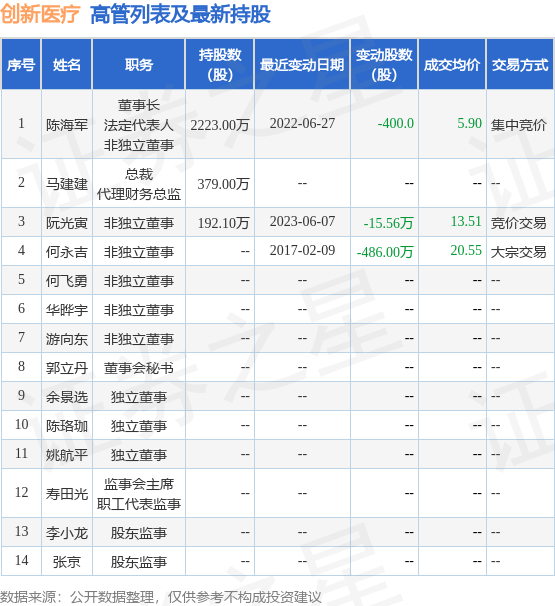The width and height of the screenshot is (555, 606).
Task: Click the 创新医疗 orange title text
Action: [x=40, y=14]
